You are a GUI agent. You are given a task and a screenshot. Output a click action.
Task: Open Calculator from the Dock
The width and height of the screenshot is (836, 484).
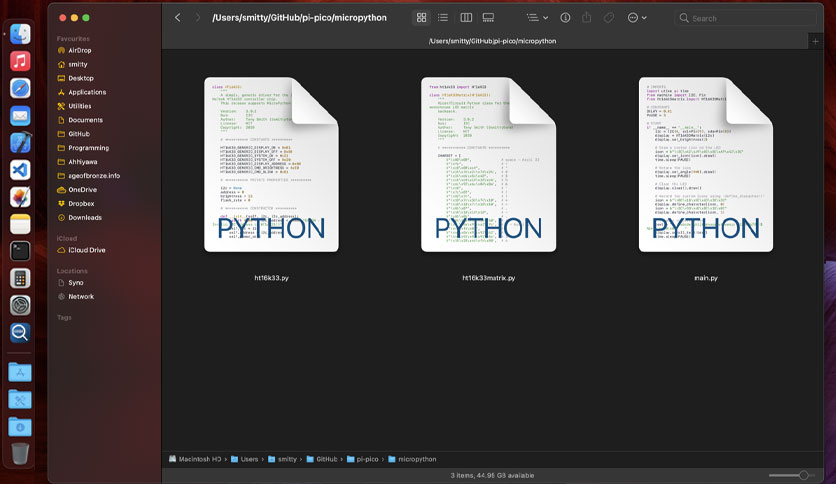tap(20, 278)
